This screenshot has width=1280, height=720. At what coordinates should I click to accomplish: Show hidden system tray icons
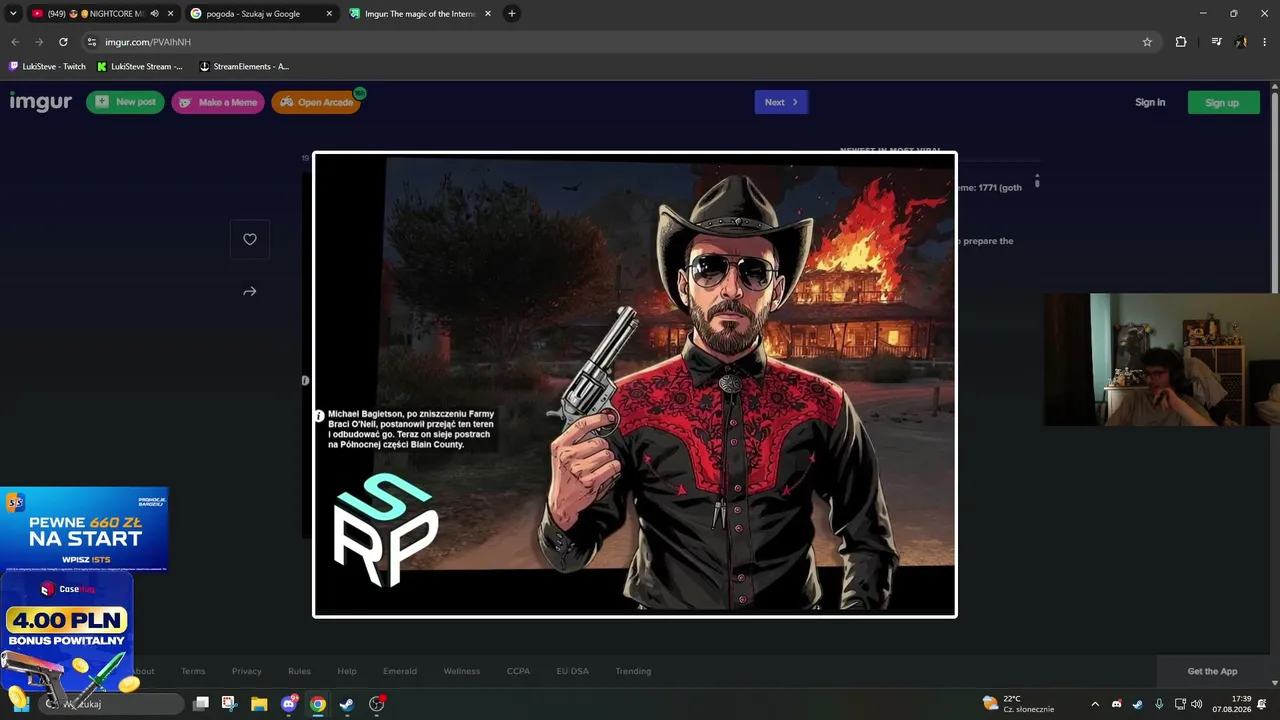click(1095, 704)
